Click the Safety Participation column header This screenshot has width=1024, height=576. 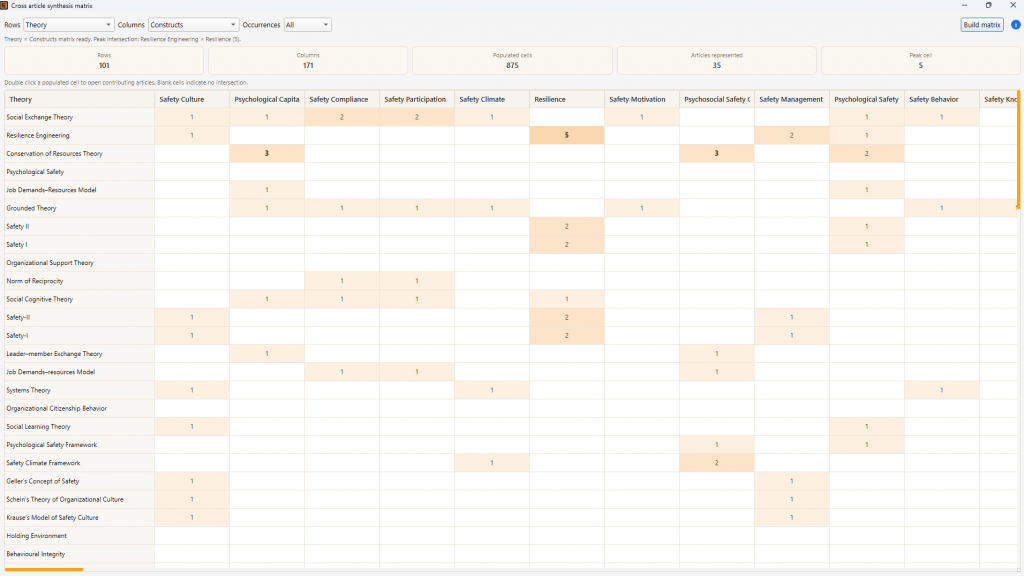(417, 99)
